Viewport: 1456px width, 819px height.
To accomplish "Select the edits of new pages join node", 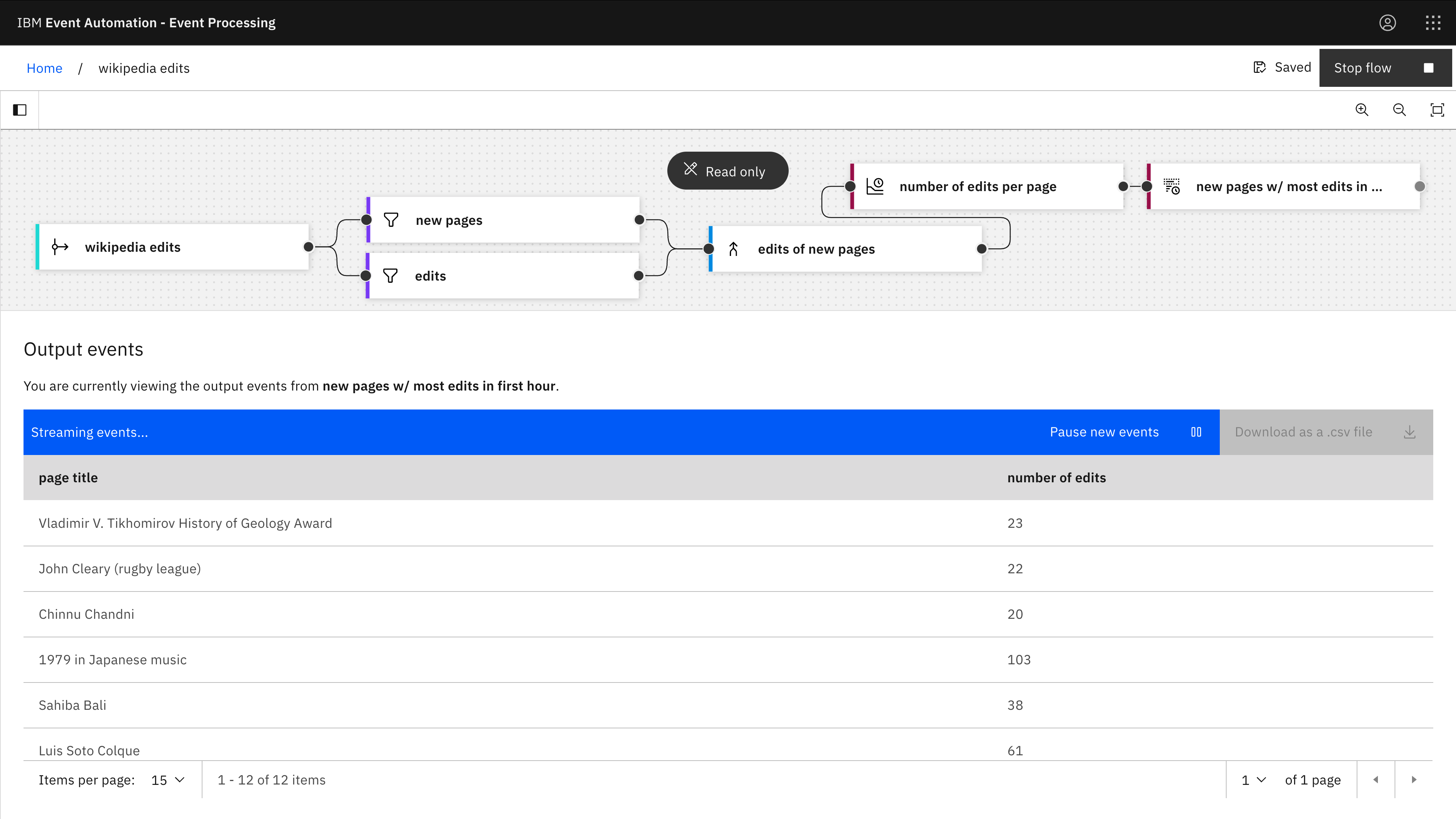I will tap(845, 249).
